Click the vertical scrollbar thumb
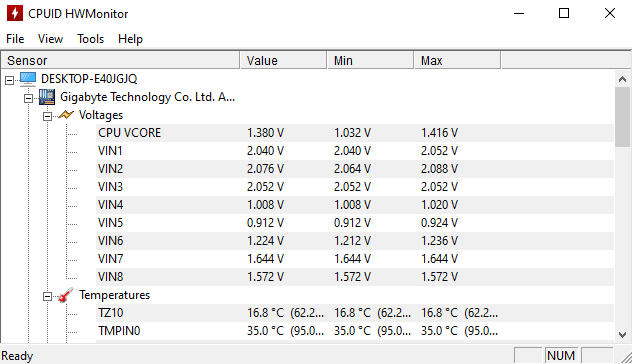 pyautogui.click(x=623, y=117)
